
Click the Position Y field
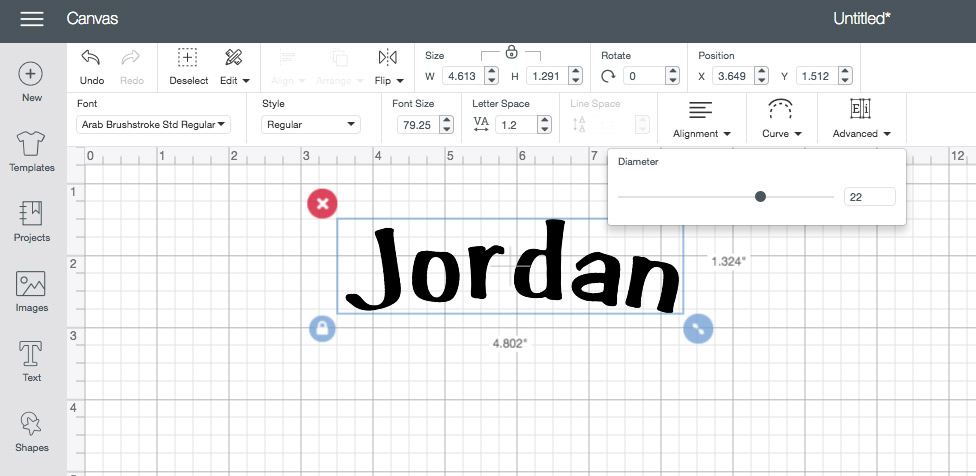click(817, 77)
